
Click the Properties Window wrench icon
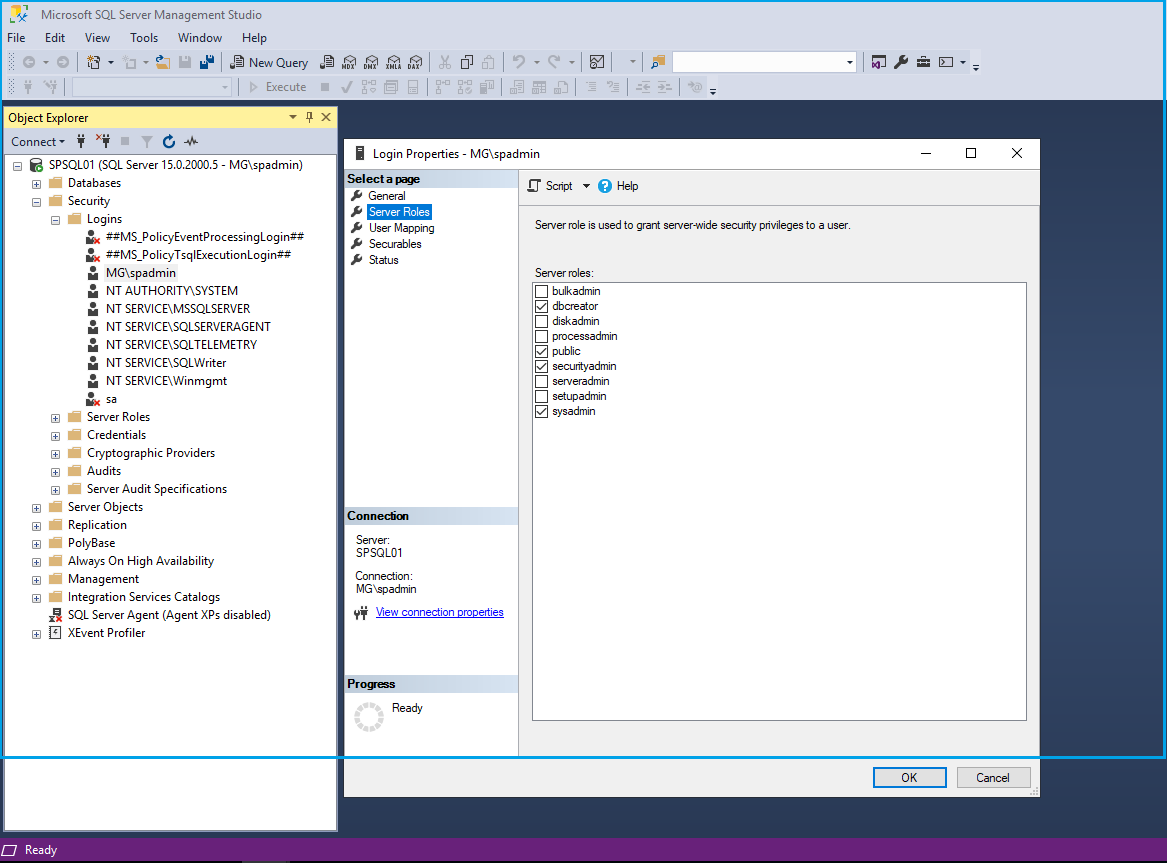900,62
